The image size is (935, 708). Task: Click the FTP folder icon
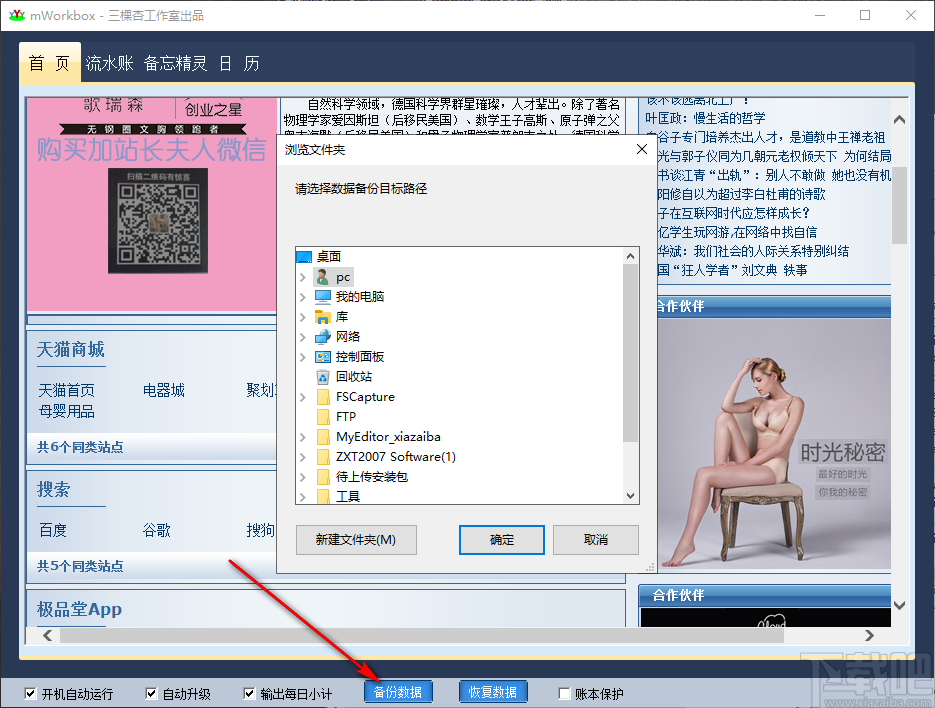coord(323,416)
